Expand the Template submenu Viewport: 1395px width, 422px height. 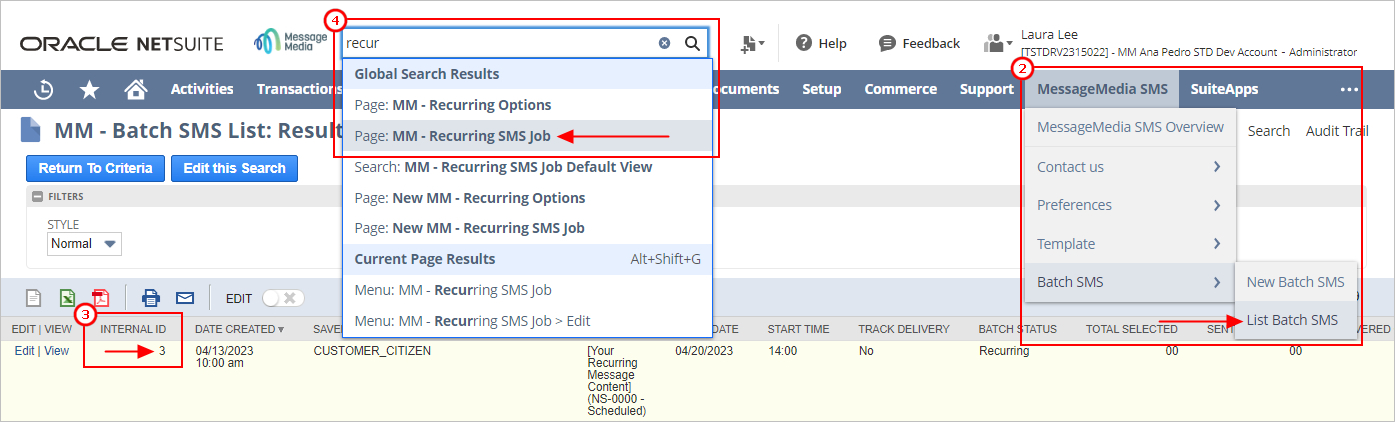(x=1130, y=244)
